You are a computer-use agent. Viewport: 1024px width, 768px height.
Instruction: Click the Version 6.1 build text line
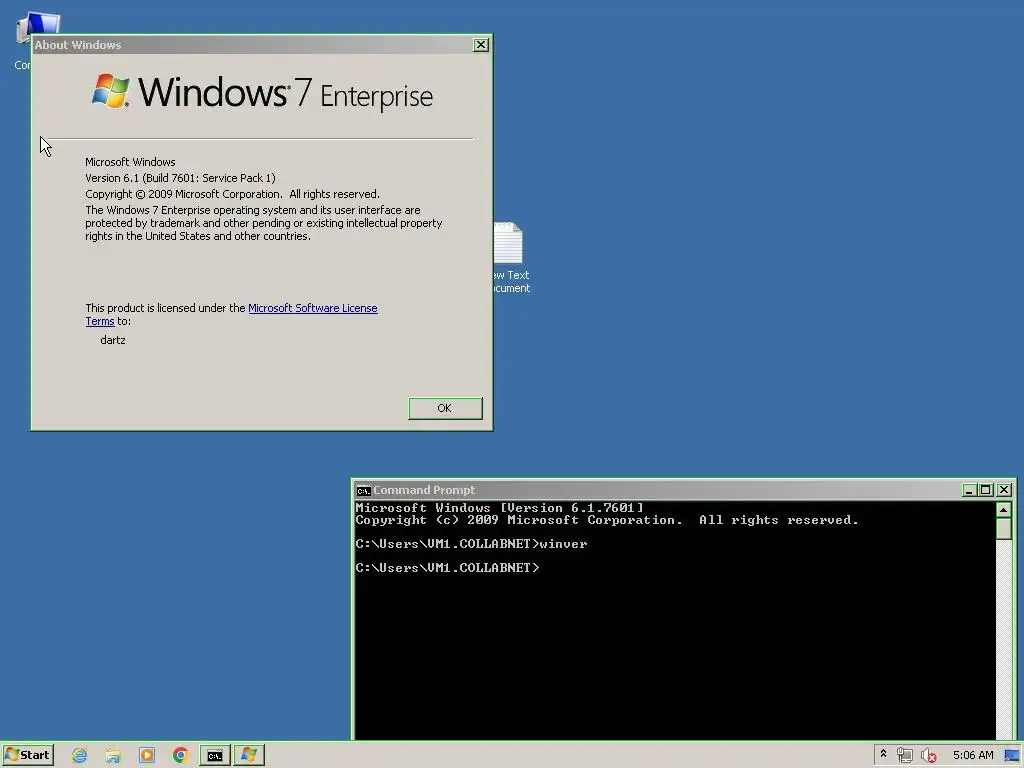pyautogui.click(x=180, y=178)
